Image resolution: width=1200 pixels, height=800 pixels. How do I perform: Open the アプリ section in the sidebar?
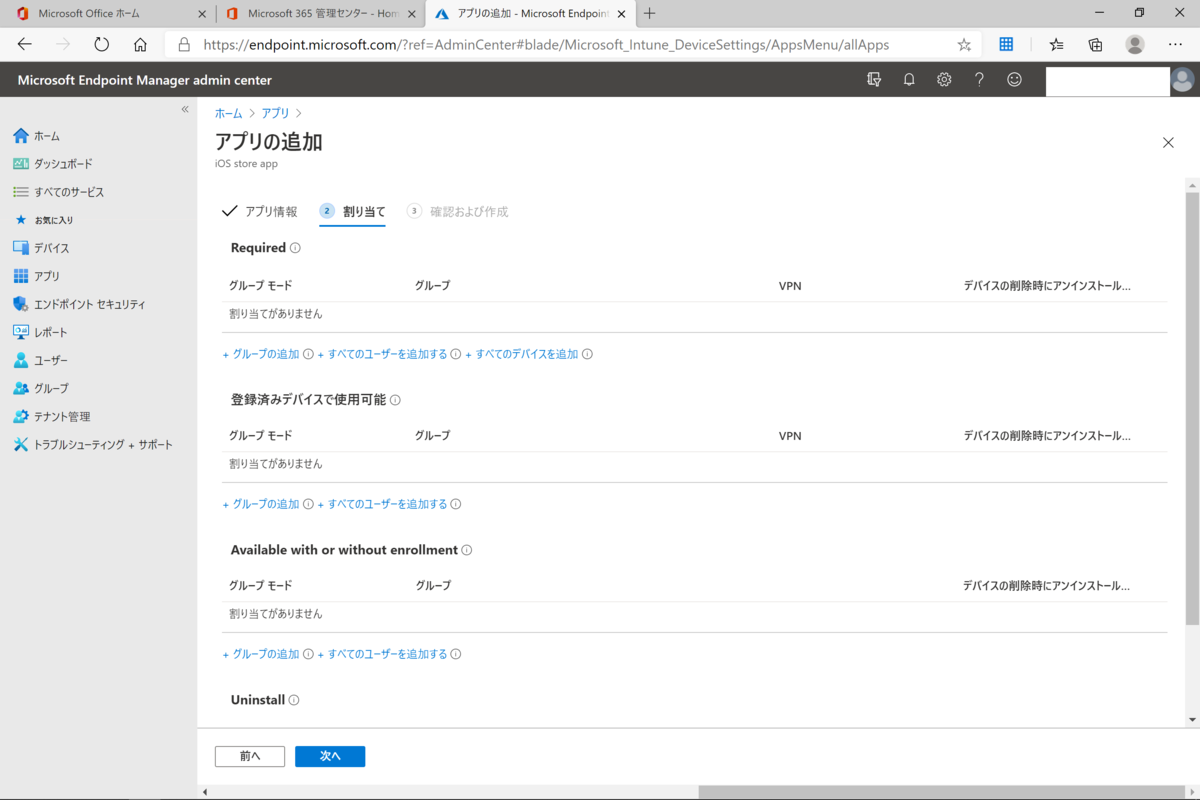coord(47,276)
